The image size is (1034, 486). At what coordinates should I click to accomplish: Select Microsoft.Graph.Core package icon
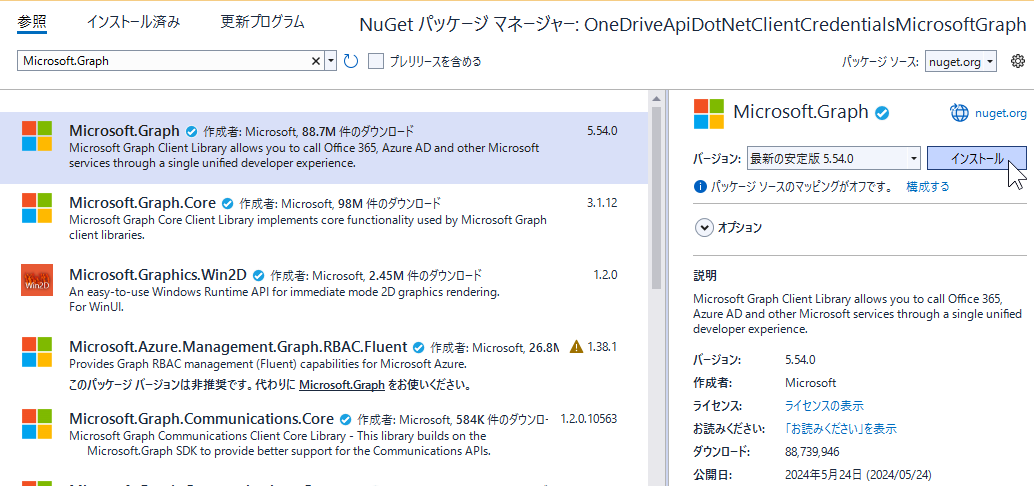pos(36,208)
